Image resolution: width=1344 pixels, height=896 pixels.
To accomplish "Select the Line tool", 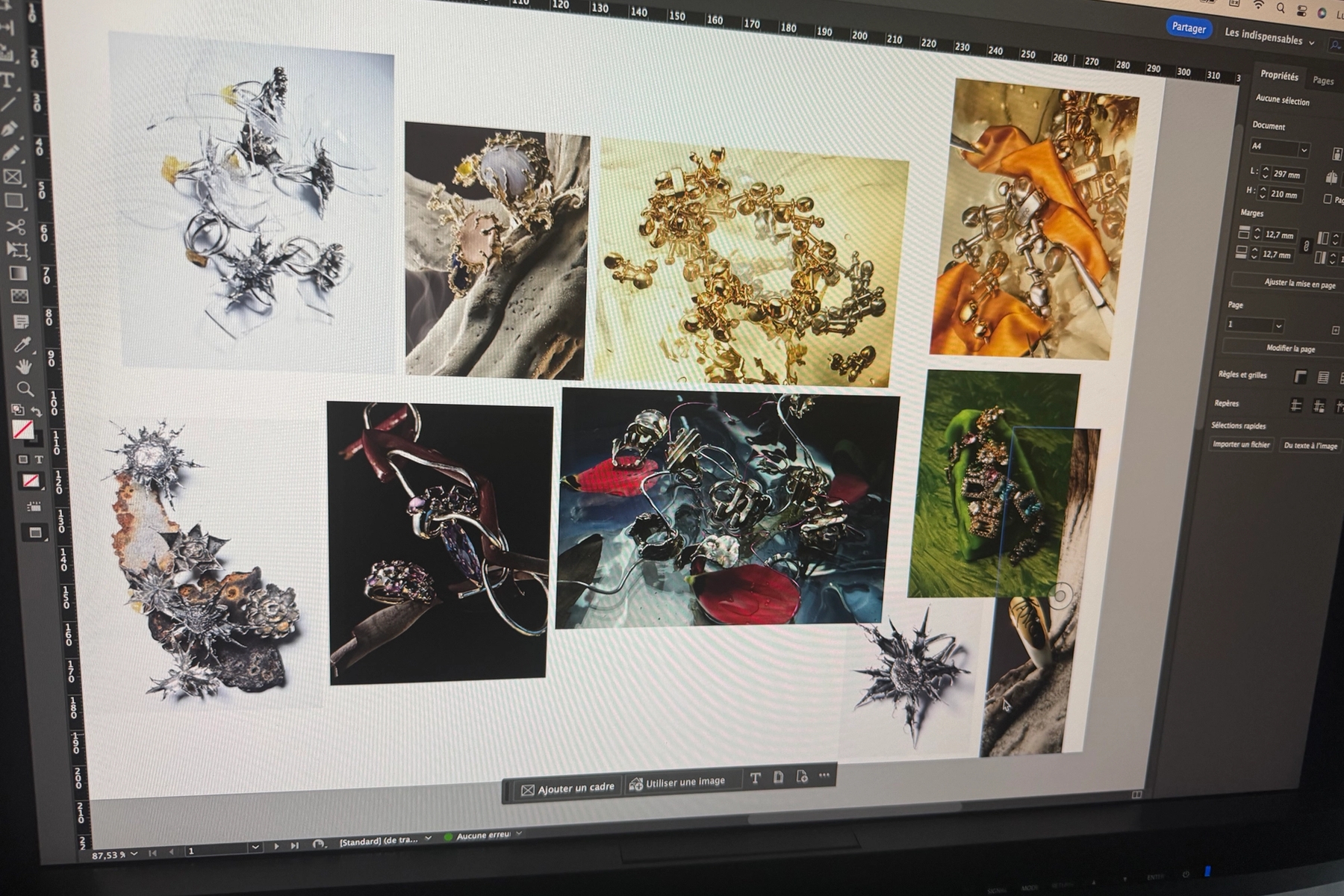I will (x=8, y=105).
